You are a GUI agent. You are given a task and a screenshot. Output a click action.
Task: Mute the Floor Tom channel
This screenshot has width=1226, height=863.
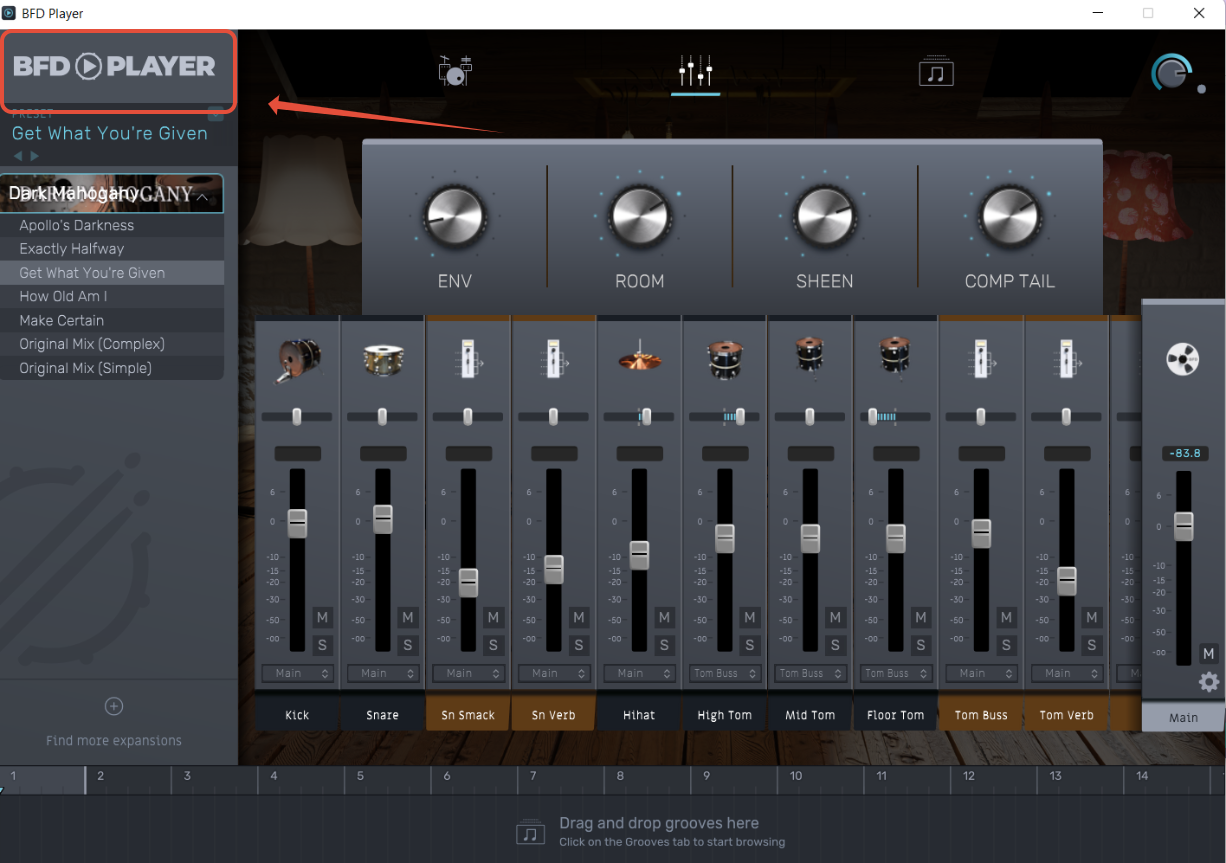921,618
